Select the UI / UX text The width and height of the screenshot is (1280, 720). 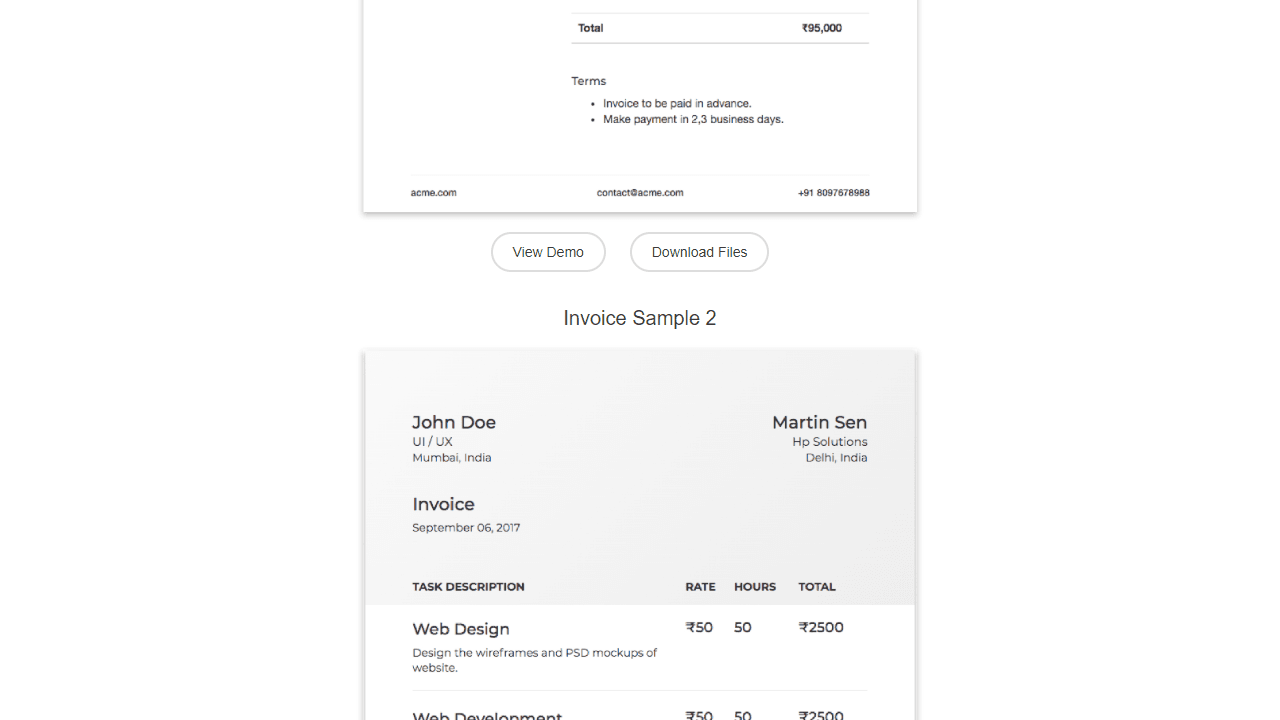(432, 441)
